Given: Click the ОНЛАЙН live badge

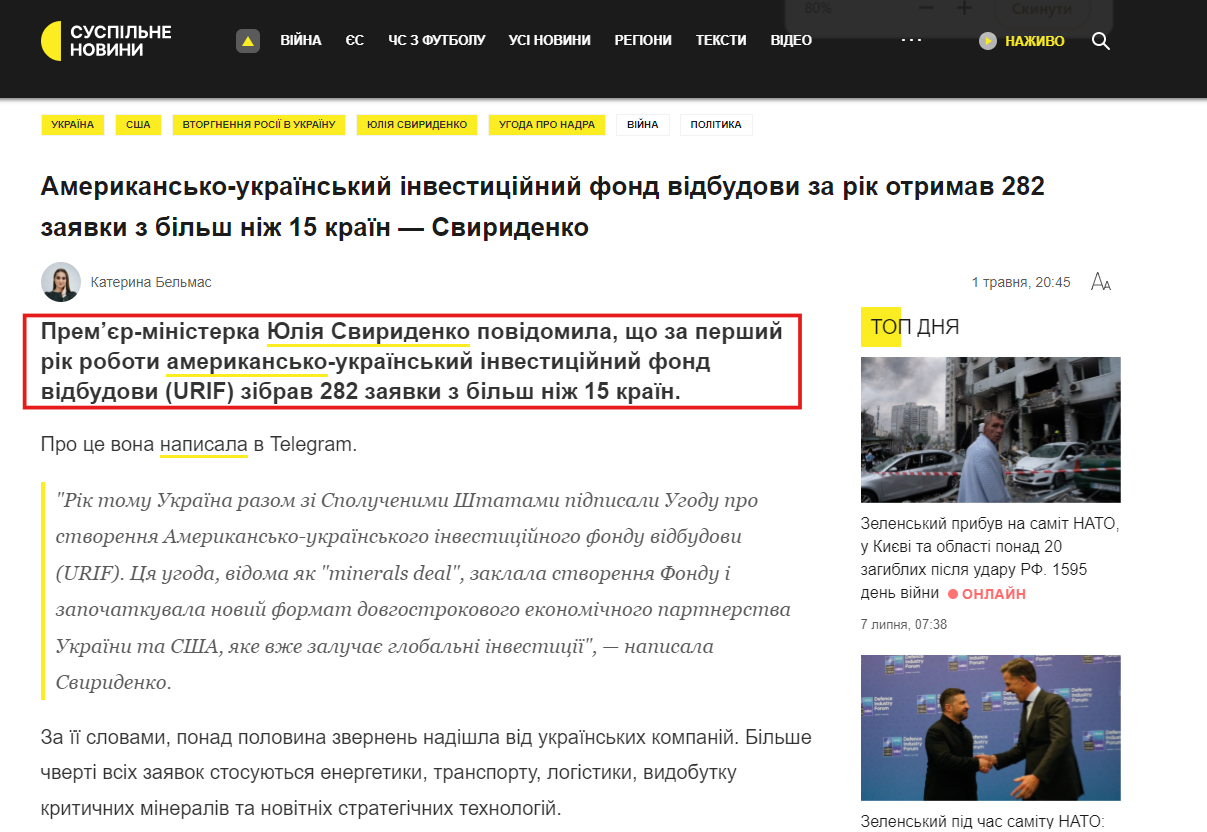Looking at the screenshot, I should pyautogui.click(x=987, y=594).
